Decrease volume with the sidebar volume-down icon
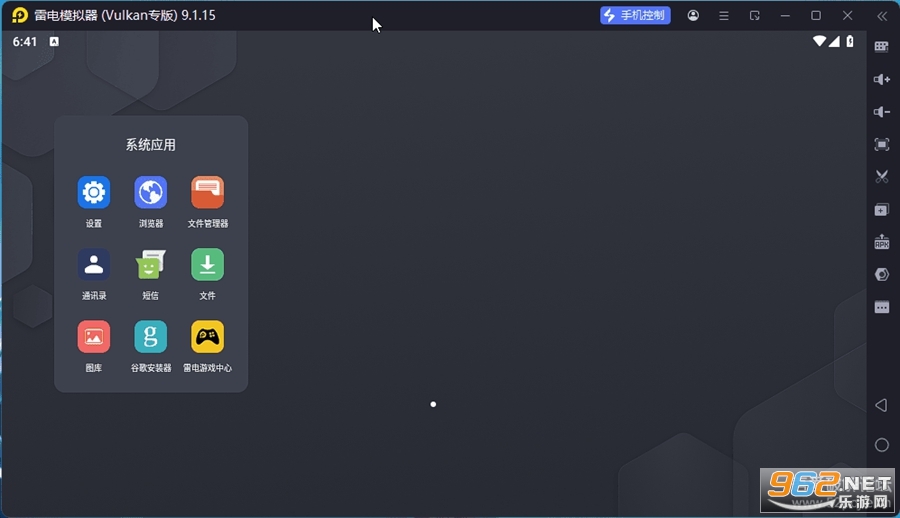Image resolution: width=900 pixels, height=518 pixels. tap(882, 112)
